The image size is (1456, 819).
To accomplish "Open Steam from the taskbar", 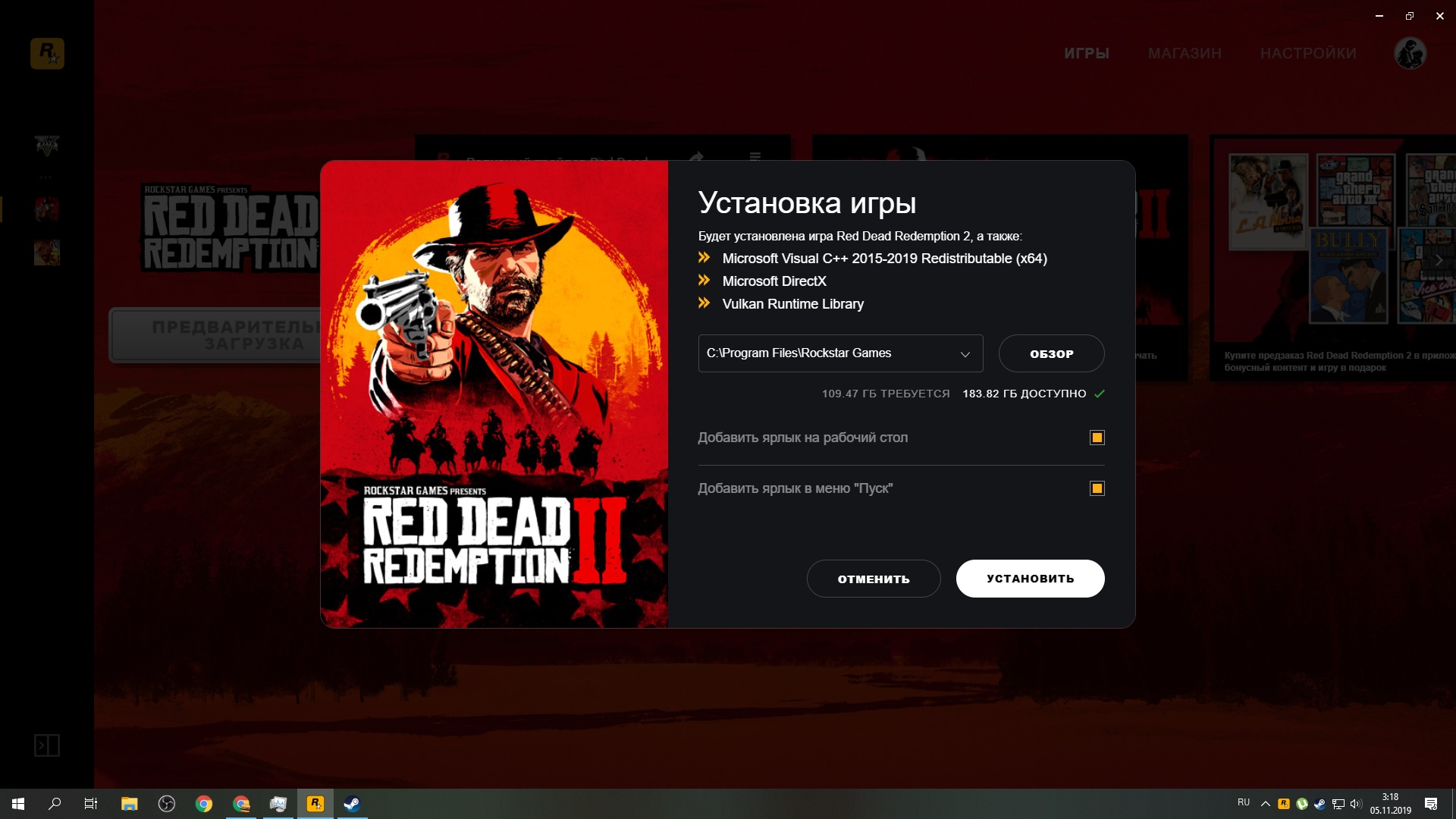I will coord(352,804).
